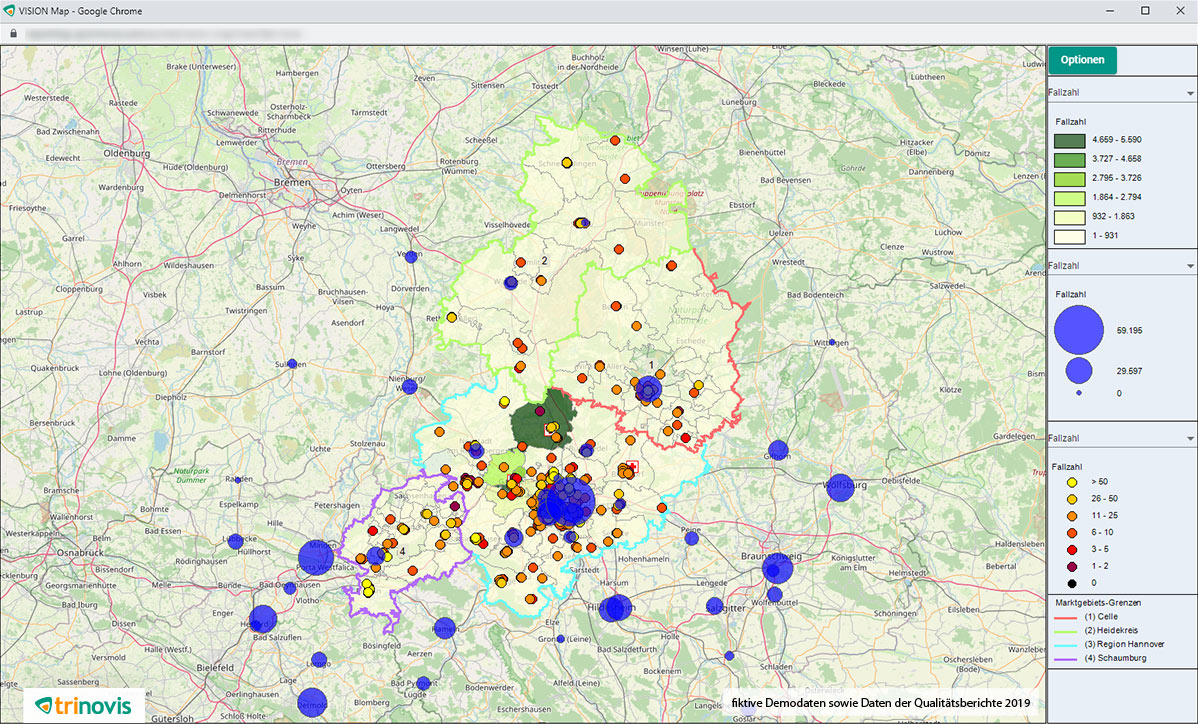The width and height of the screenshot is (1198, 724).
Task: Open Fallzahl dropdown above the colored dots legend
Action: pos(1189,439)
